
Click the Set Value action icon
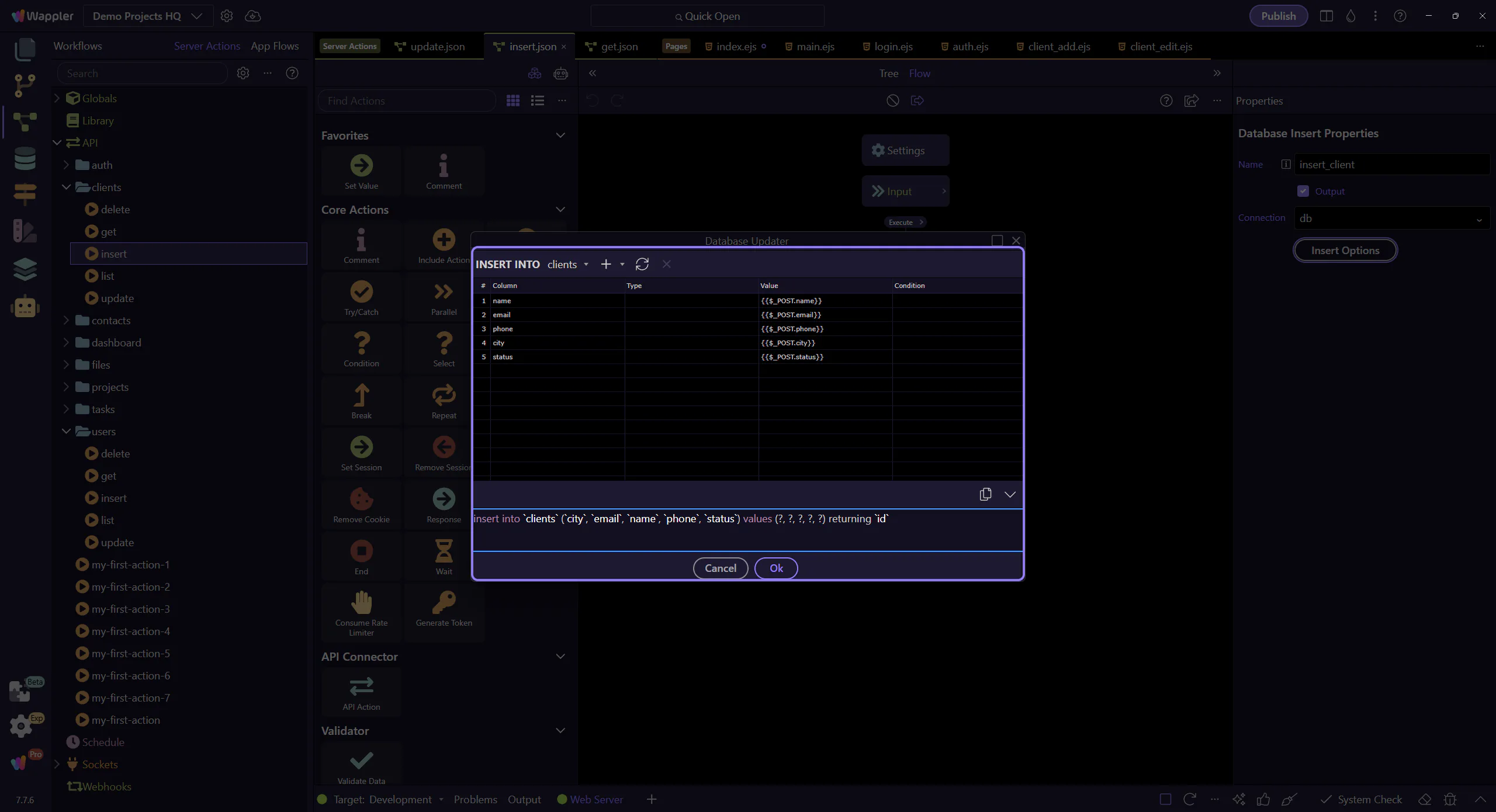pyautogui.click(x=361, y=166)
